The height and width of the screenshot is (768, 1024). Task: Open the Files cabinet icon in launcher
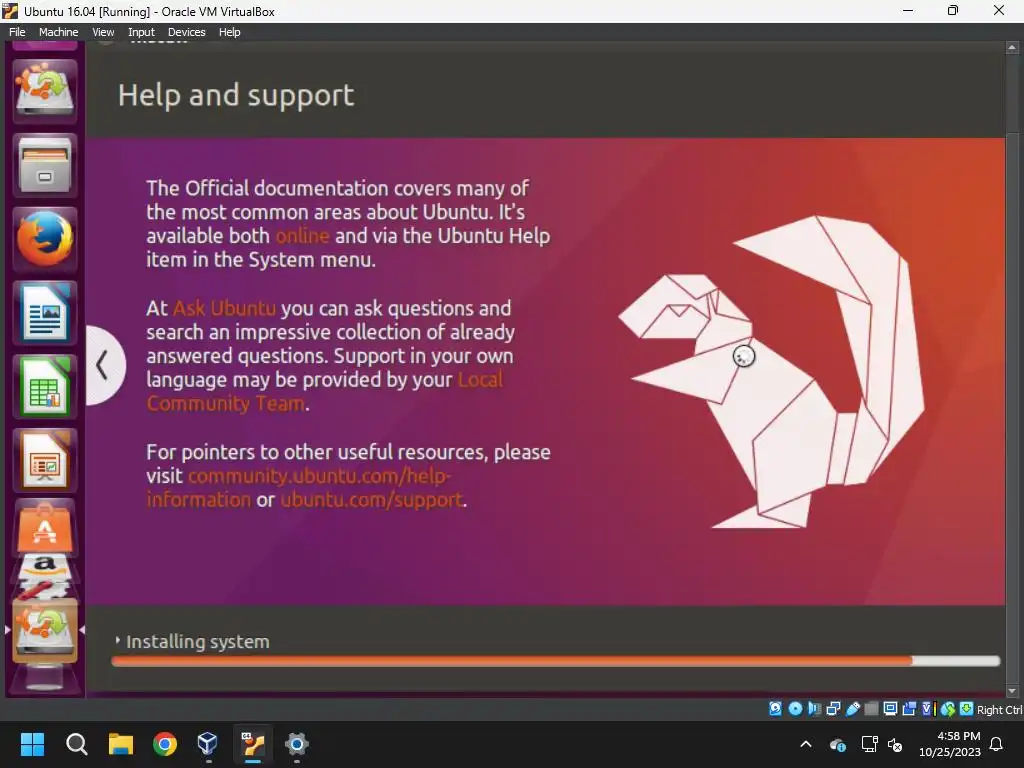point(44,165)
